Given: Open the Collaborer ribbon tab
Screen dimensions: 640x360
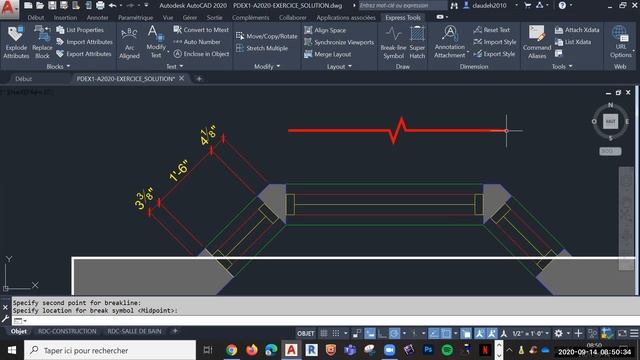Looking at the screenshot, I should 293,18.
